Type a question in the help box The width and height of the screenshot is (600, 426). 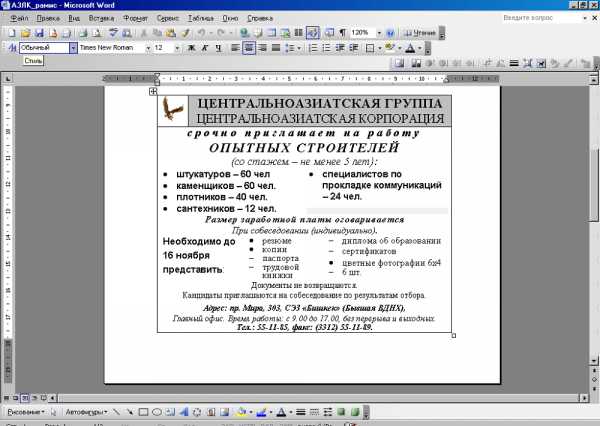click(541, 18)
